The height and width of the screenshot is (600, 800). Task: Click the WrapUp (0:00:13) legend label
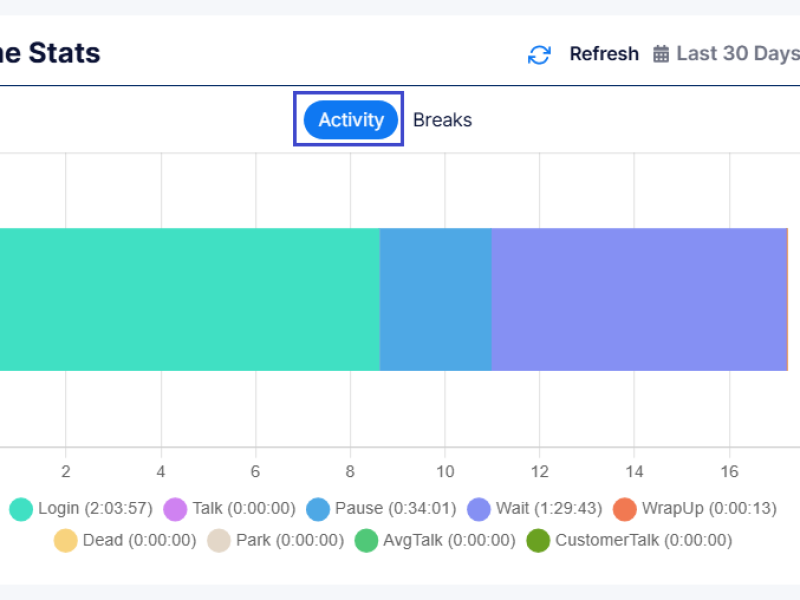pyautogui.click(x=709, y=509)
